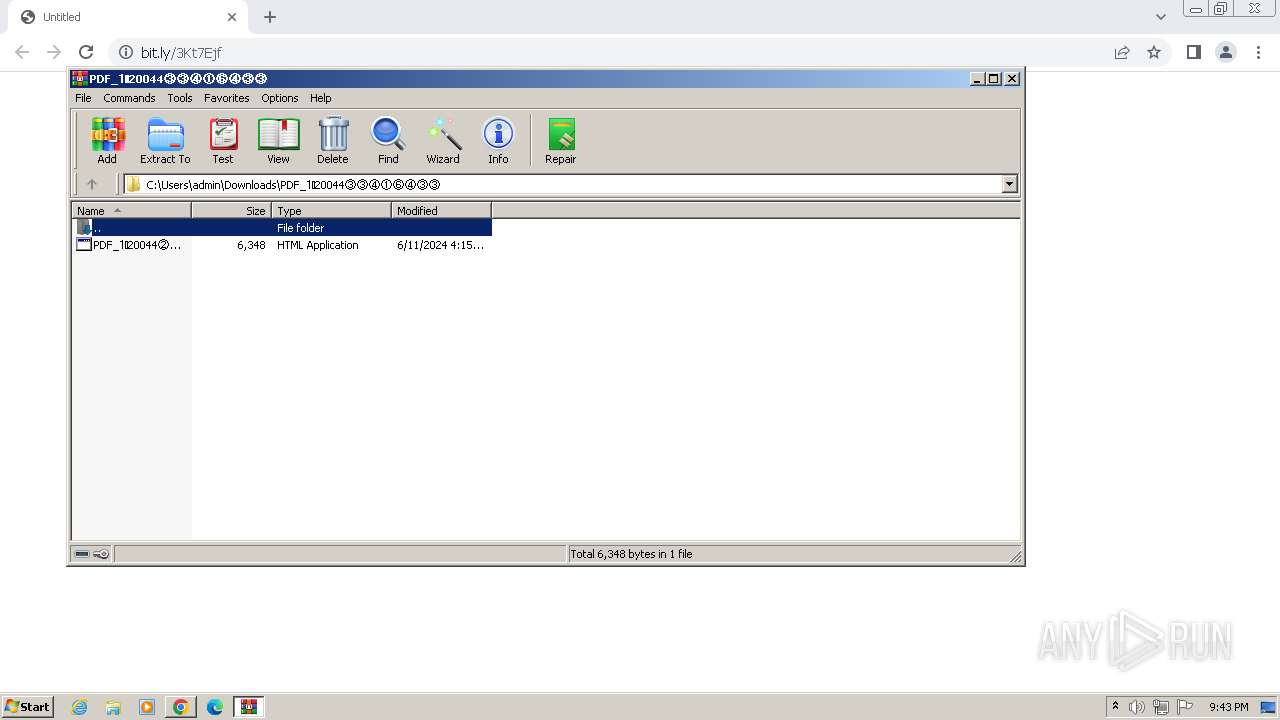The height and width of the screenshot is (720, 1280).
Task: Click Chrome back navigation arrow
Action: click(22, 52)
